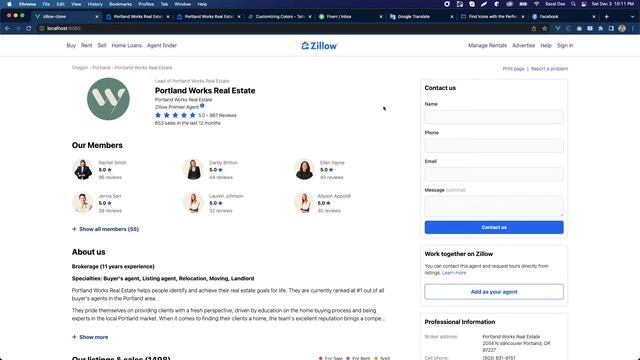Image resolution: width=640 pixels, height=360 pixels.
Task: Click the Advertise link
Action: tap(524, 46)
